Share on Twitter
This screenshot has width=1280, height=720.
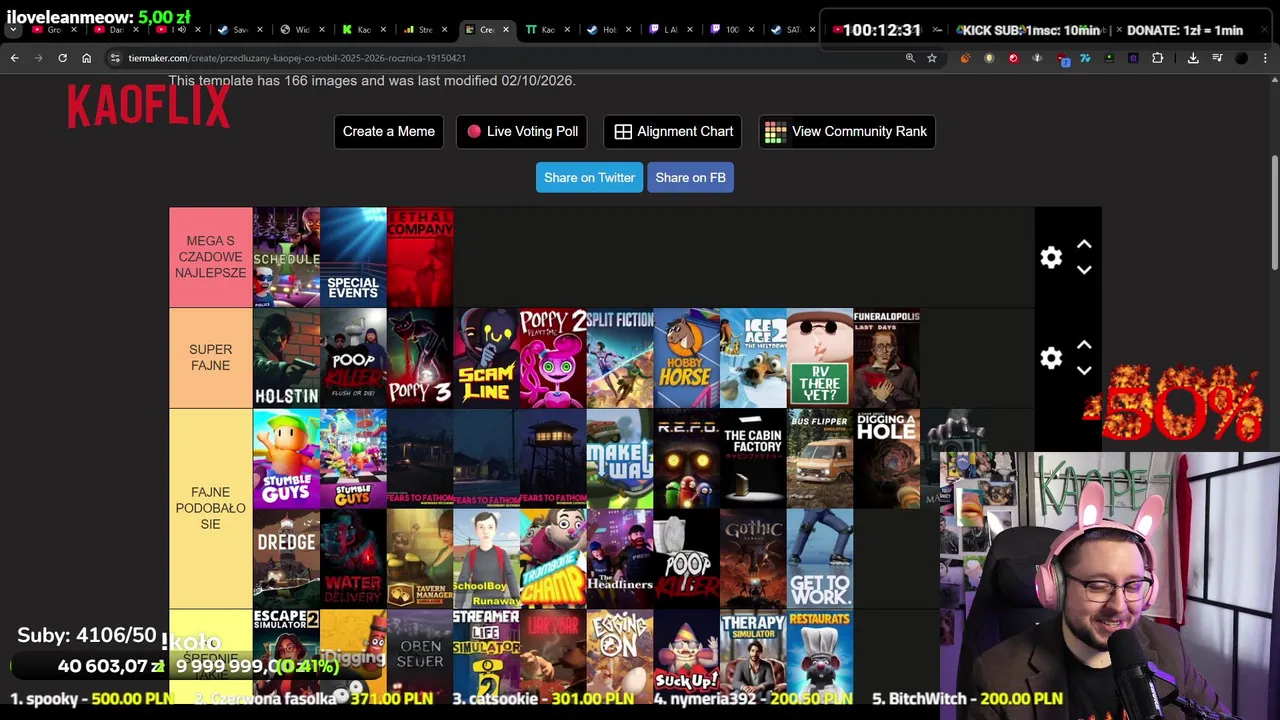point(589,178)
